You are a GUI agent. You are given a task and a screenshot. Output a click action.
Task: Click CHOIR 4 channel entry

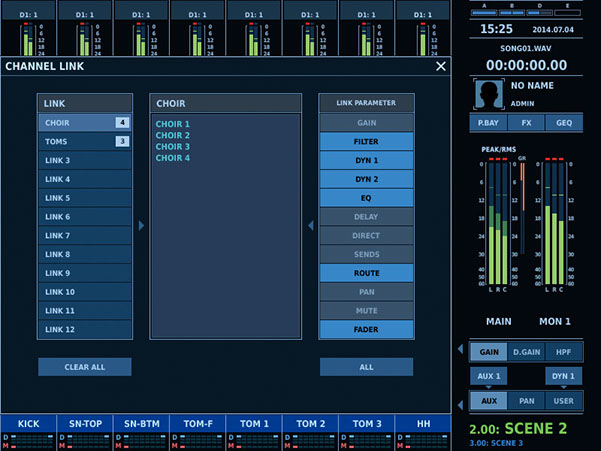point(172,158)
